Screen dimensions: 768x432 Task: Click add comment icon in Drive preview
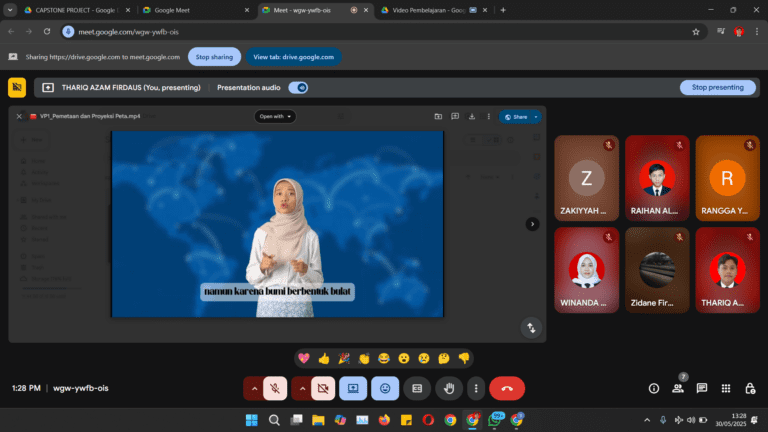click(x=455, y=117)
